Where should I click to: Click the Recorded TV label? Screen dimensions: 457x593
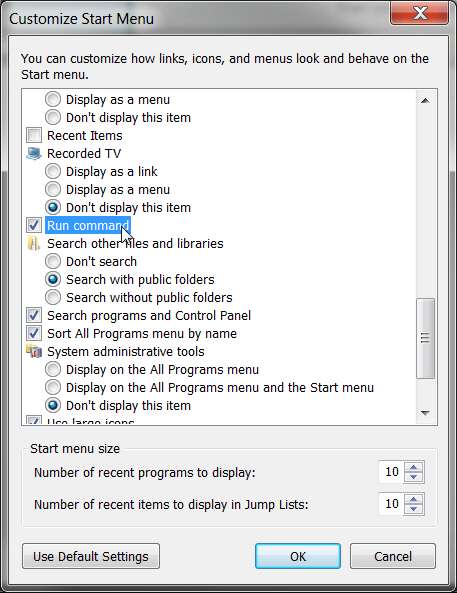[x=84, y=154]
